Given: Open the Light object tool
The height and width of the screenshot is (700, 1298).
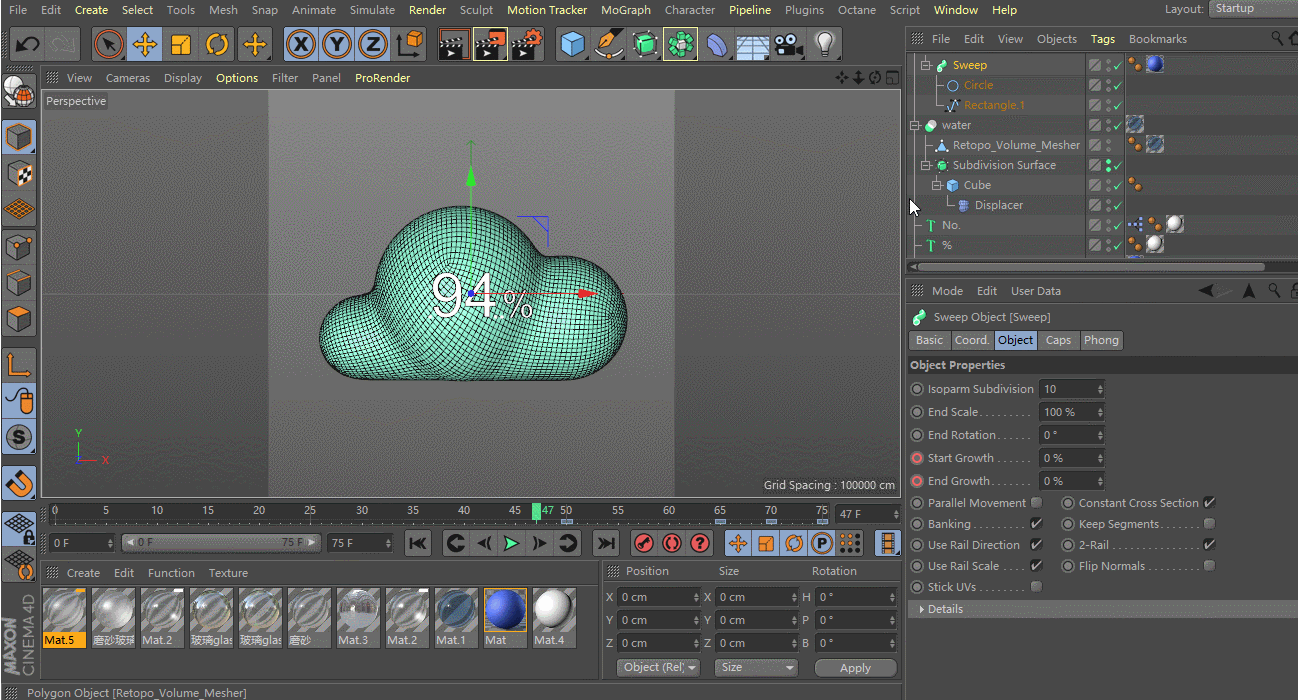Looking at the screenshot, I should tap(824, 44).
